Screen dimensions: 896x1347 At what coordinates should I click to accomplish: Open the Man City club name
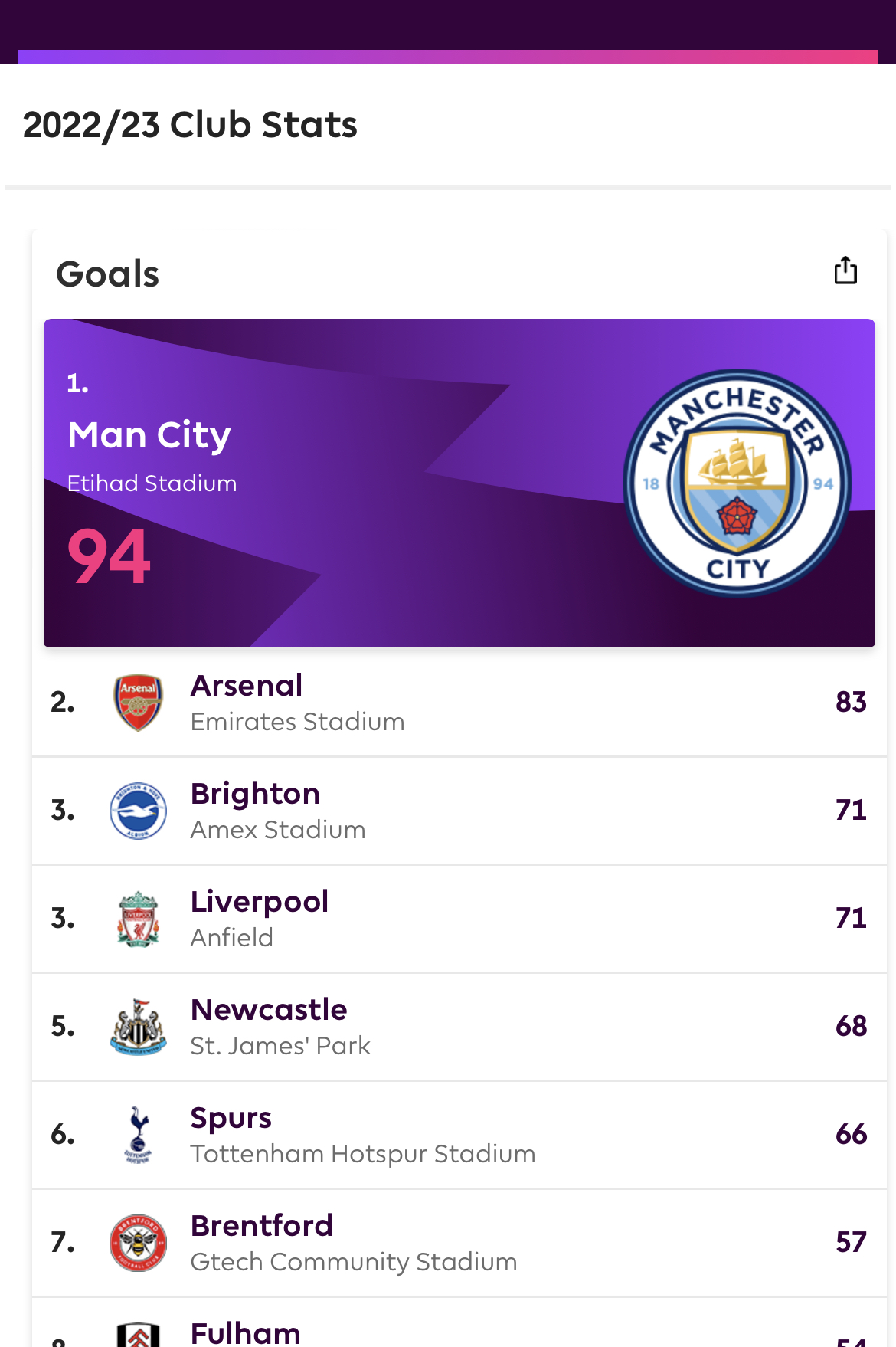point(149,435)
